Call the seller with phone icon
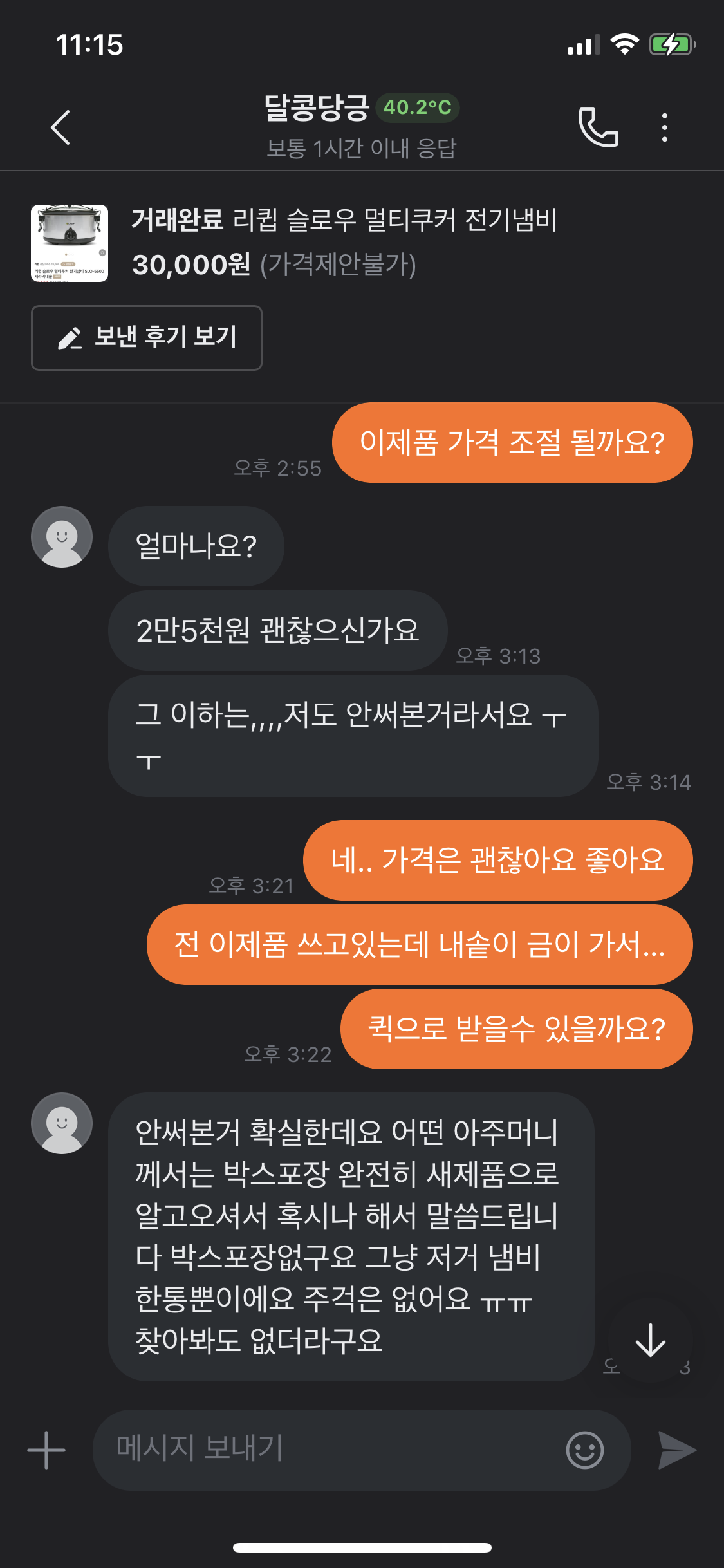This screenshot has height=1568, width=724. coord(599,127)
